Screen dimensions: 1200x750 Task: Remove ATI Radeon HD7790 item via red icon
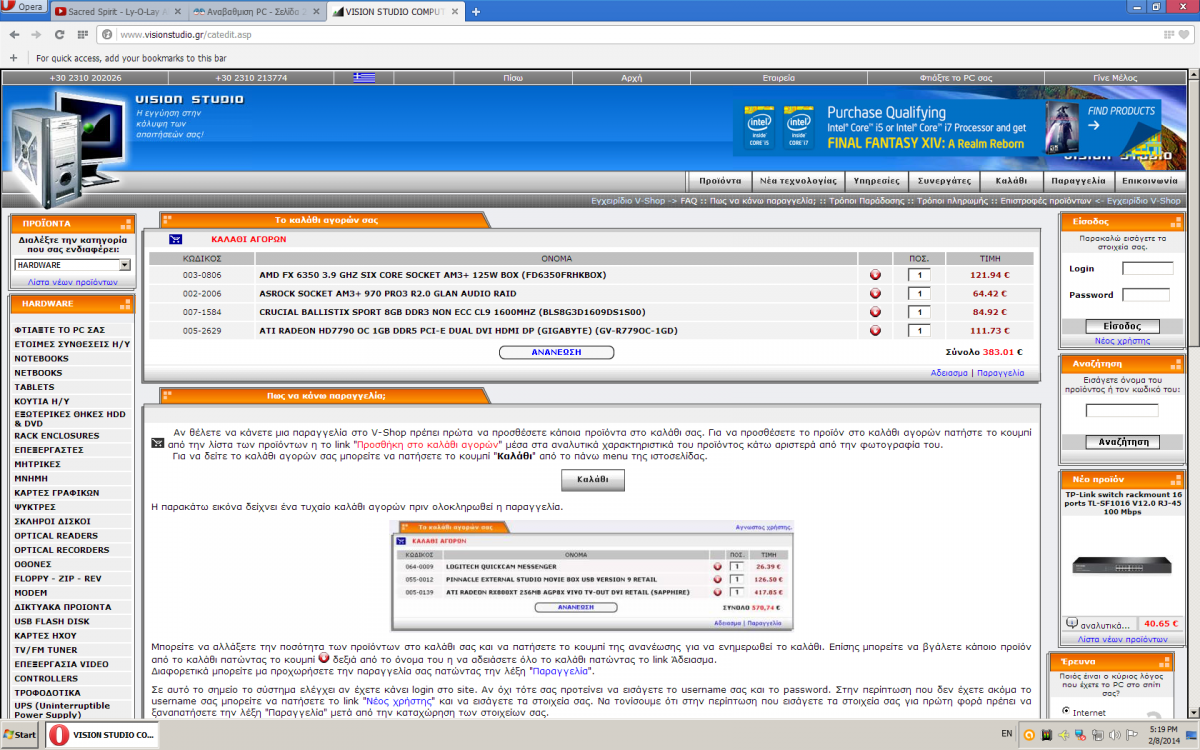875,331
